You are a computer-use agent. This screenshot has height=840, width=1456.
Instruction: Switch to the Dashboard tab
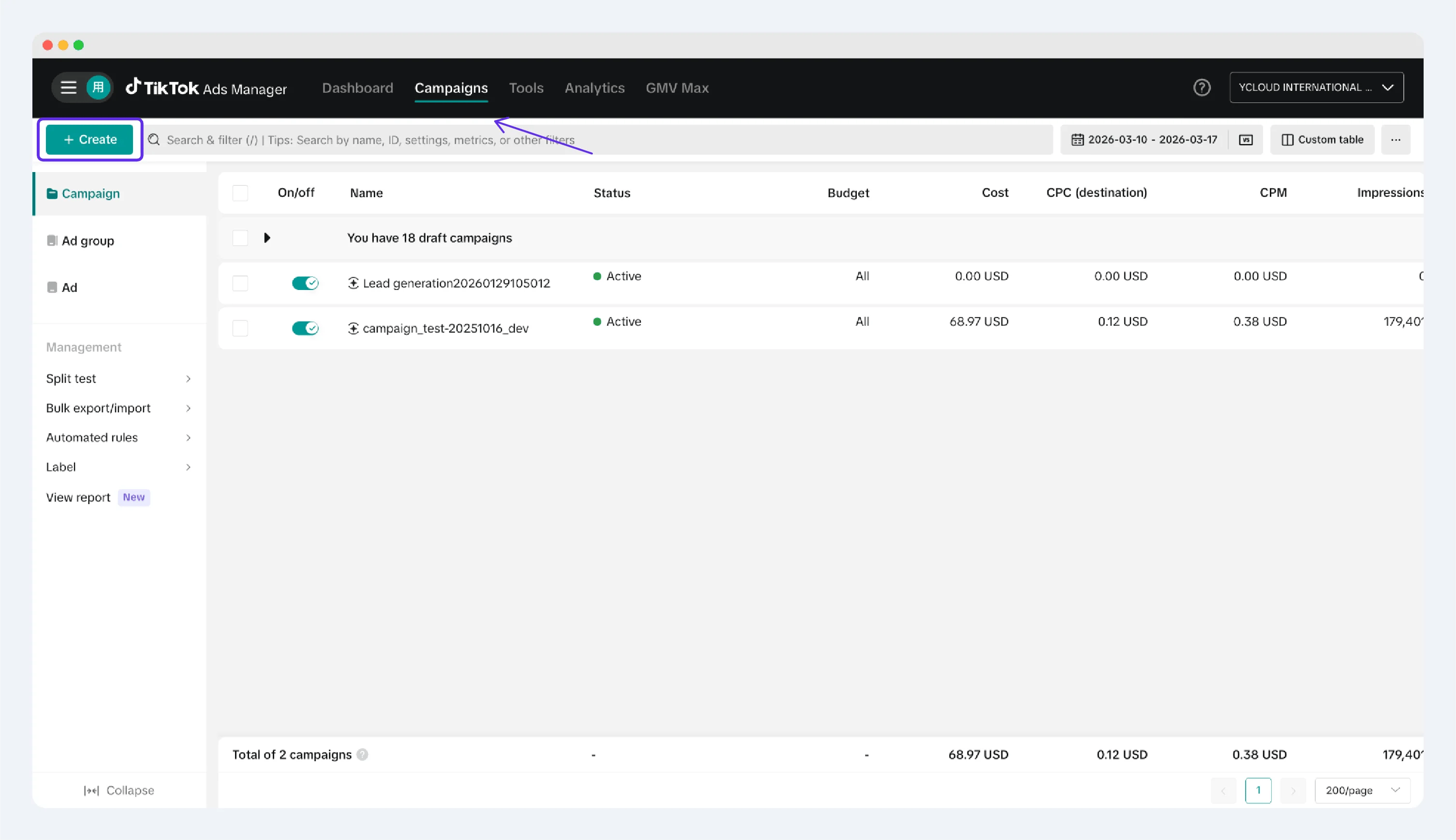click(x=357, y=87)
